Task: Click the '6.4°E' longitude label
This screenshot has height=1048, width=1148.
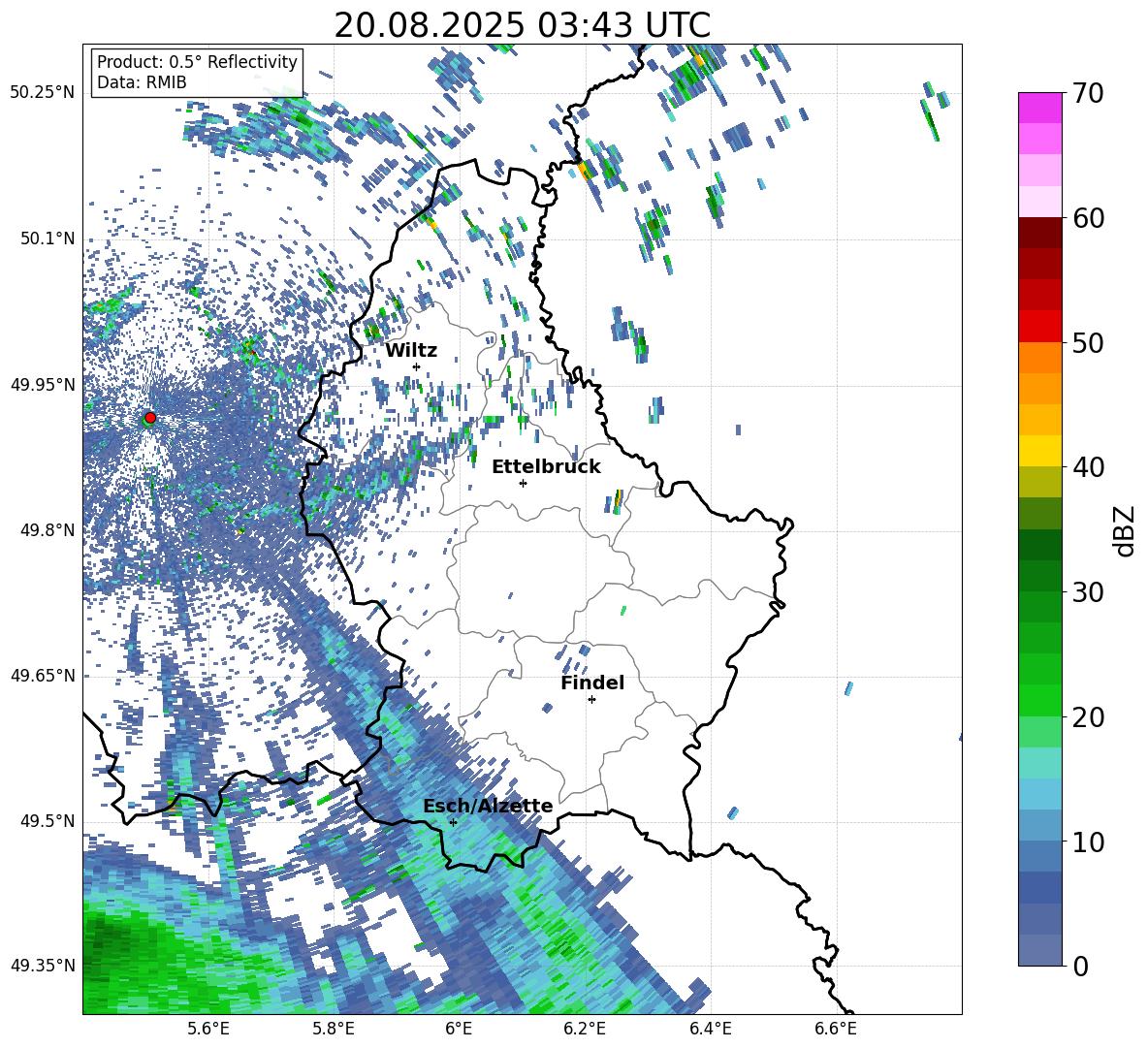Action: 710,1029
